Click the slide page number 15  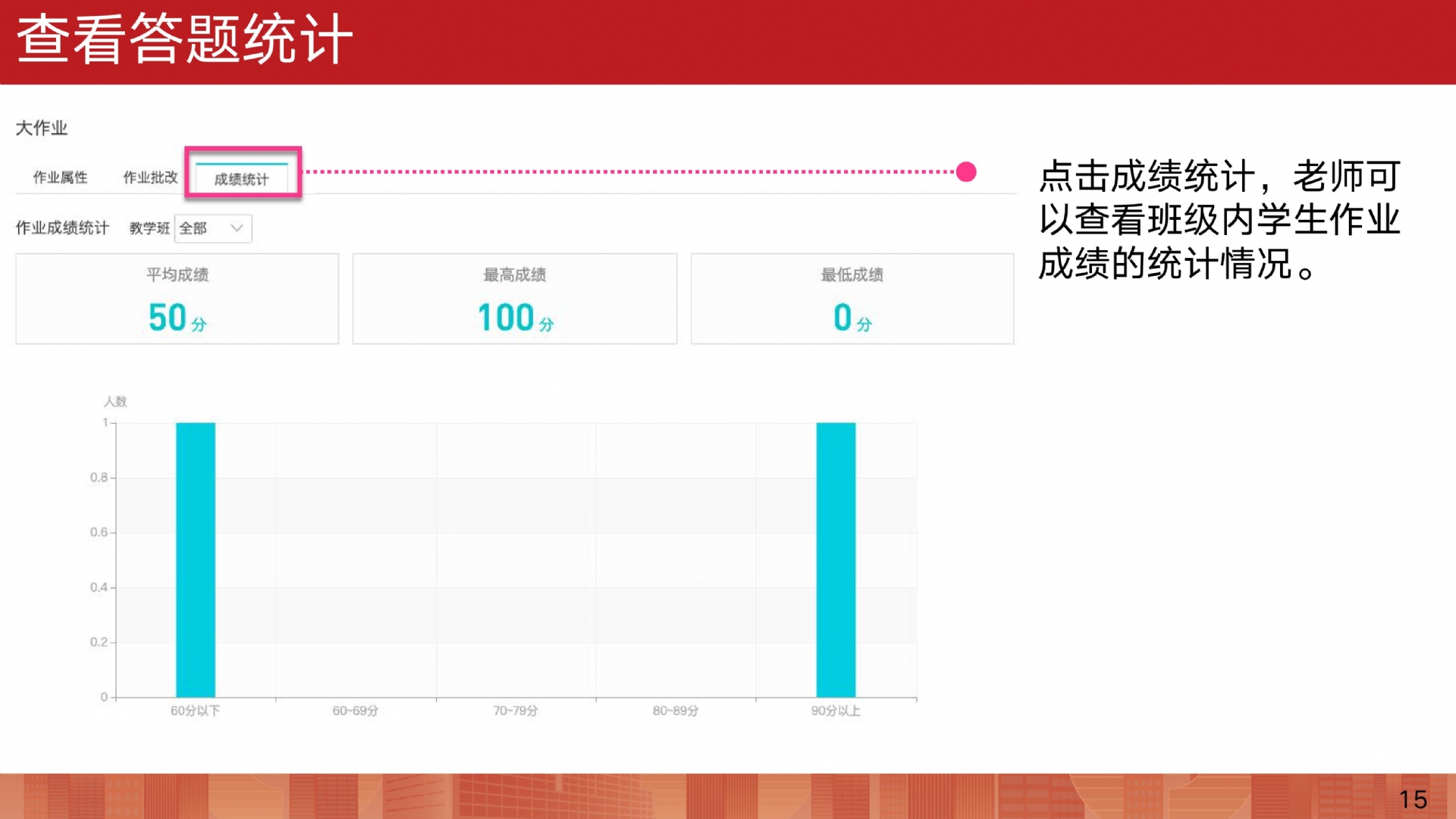pos(1413,799)
